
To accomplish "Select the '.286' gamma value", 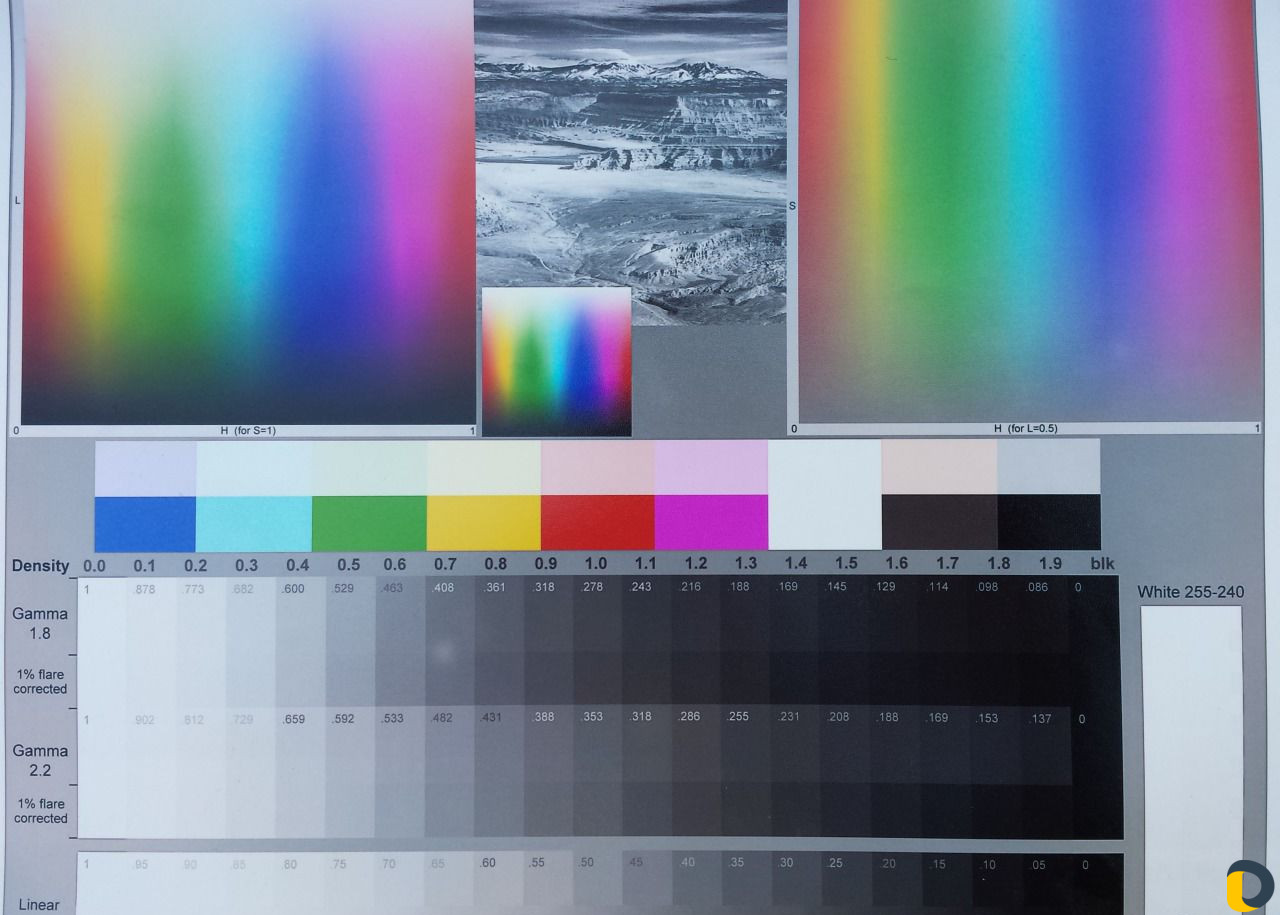I will point(691,716).
